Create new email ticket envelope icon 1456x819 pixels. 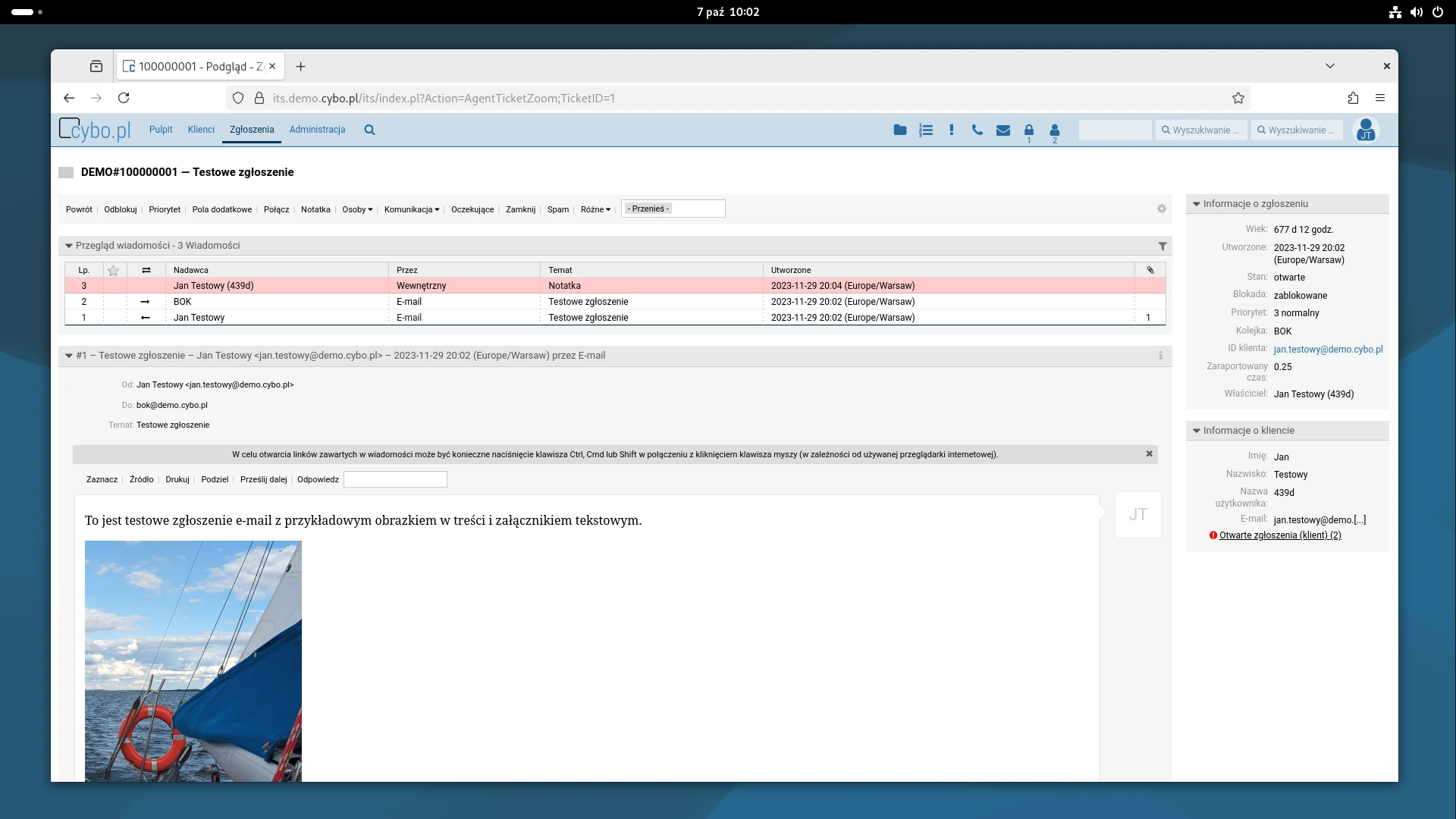point(1003,130)
